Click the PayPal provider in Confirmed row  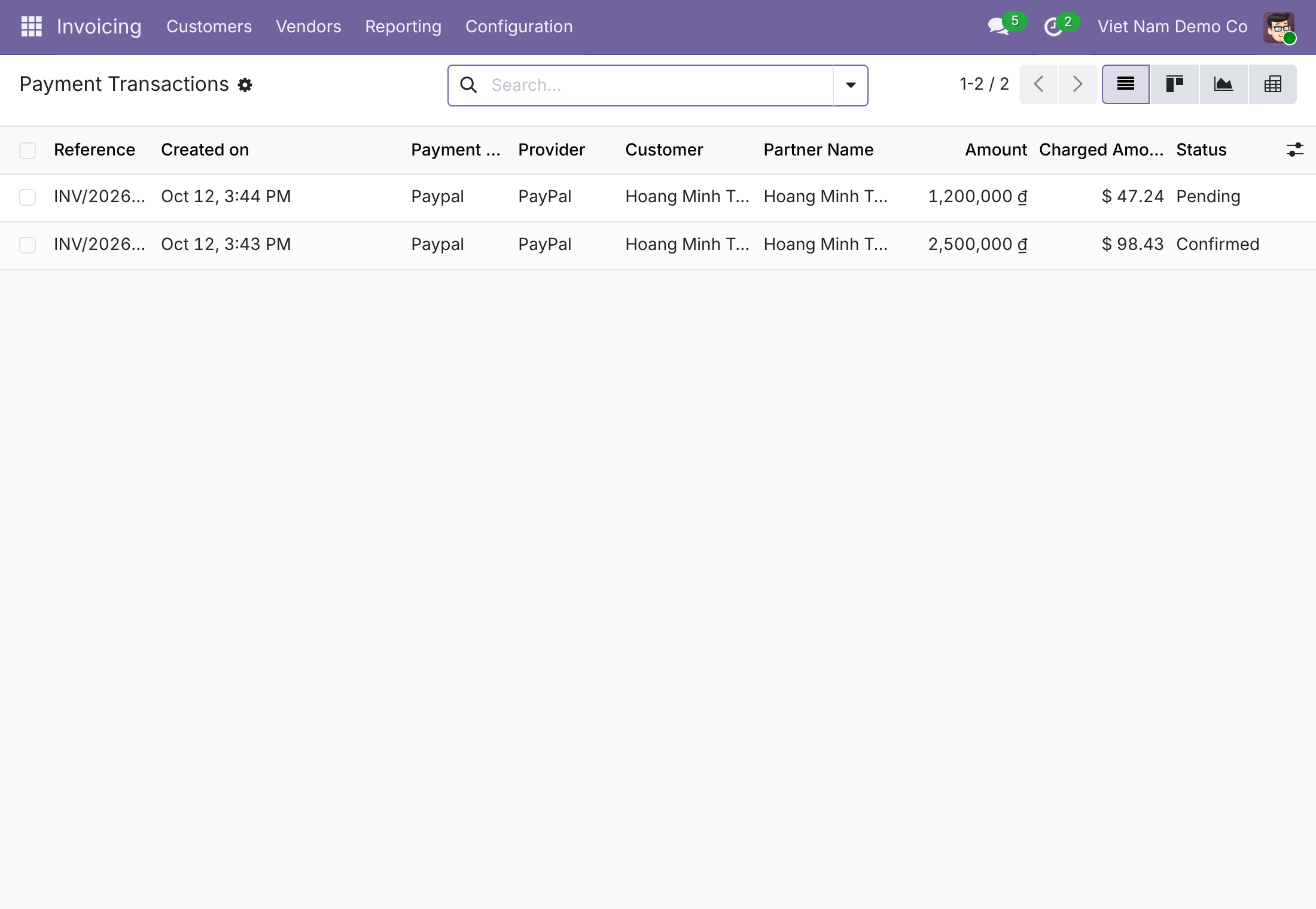click(544, 245)
